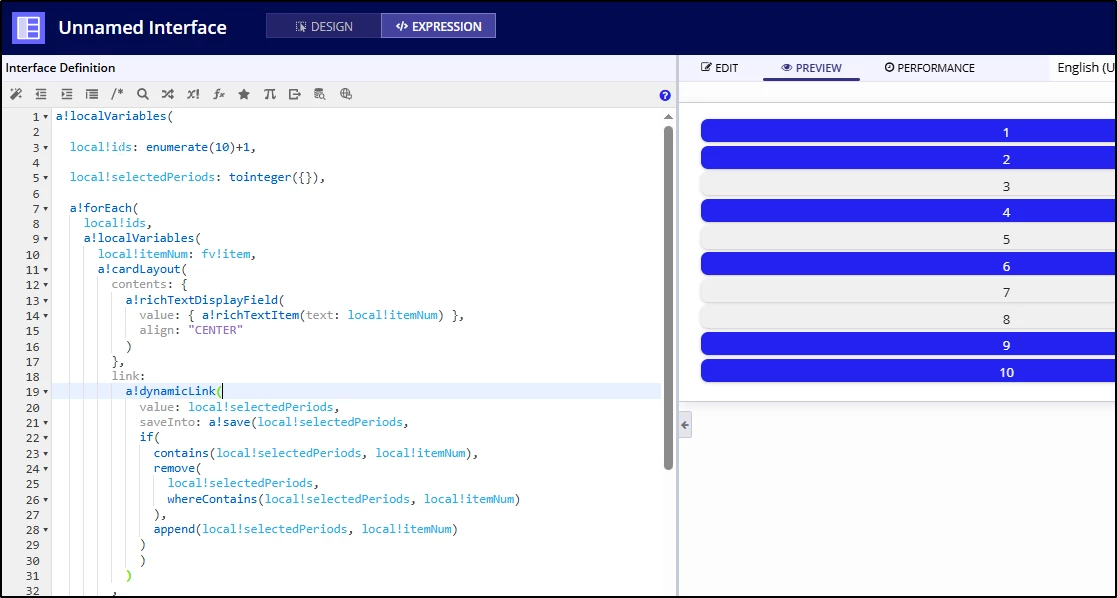Screen dimensions: 1117x598
Task: Select card number 8 in preview
Action: (x=909, y=318)
